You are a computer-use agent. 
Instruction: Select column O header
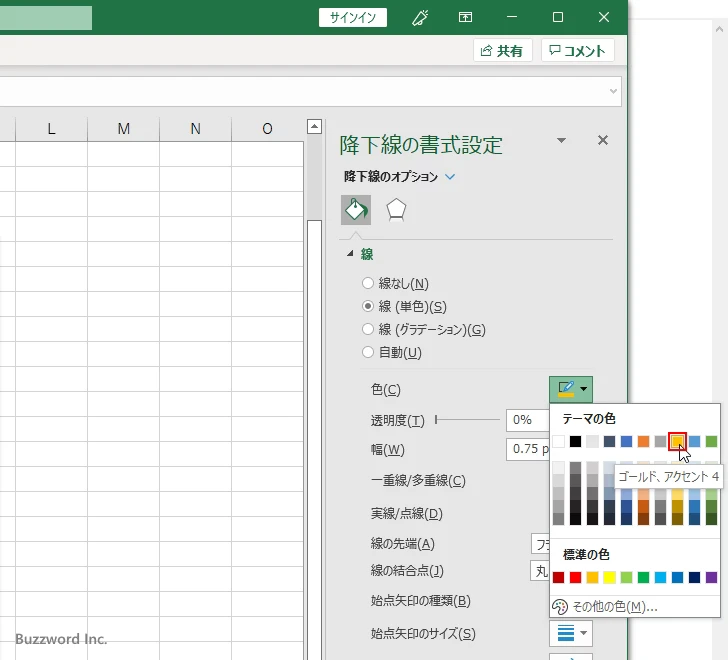267,129
